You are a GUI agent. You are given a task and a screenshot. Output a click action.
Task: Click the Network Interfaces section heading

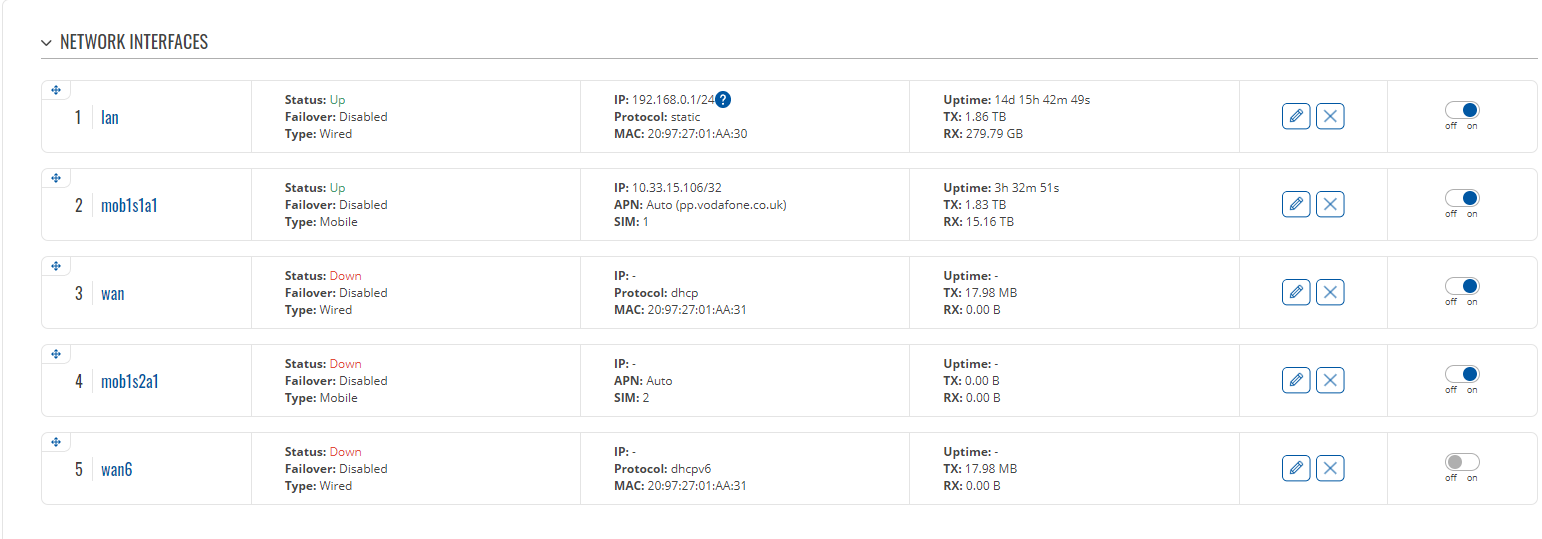pyautogui.click(x=134, y=42)
